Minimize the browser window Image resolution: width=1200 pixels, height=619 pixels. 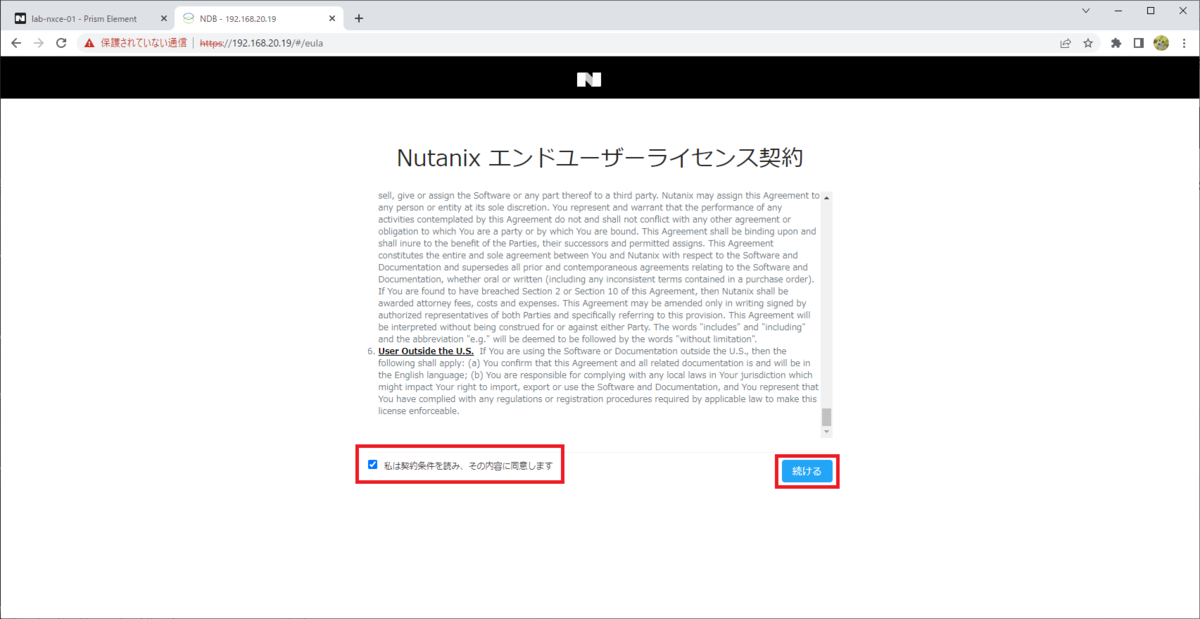pos(1118,10)
